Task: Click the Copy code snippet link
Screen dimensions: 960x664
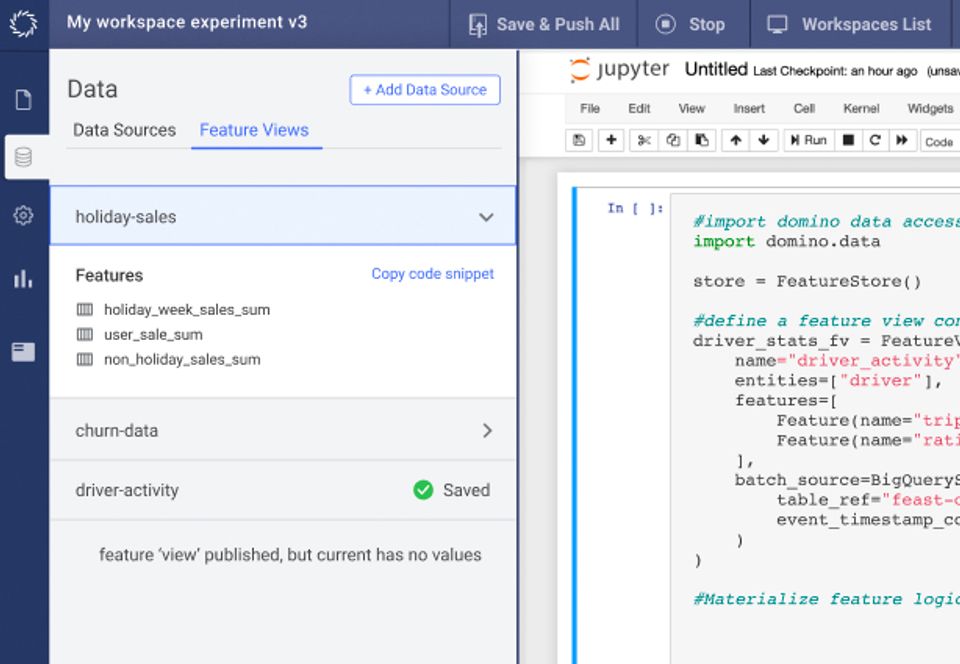Action: tap(432, 274)
